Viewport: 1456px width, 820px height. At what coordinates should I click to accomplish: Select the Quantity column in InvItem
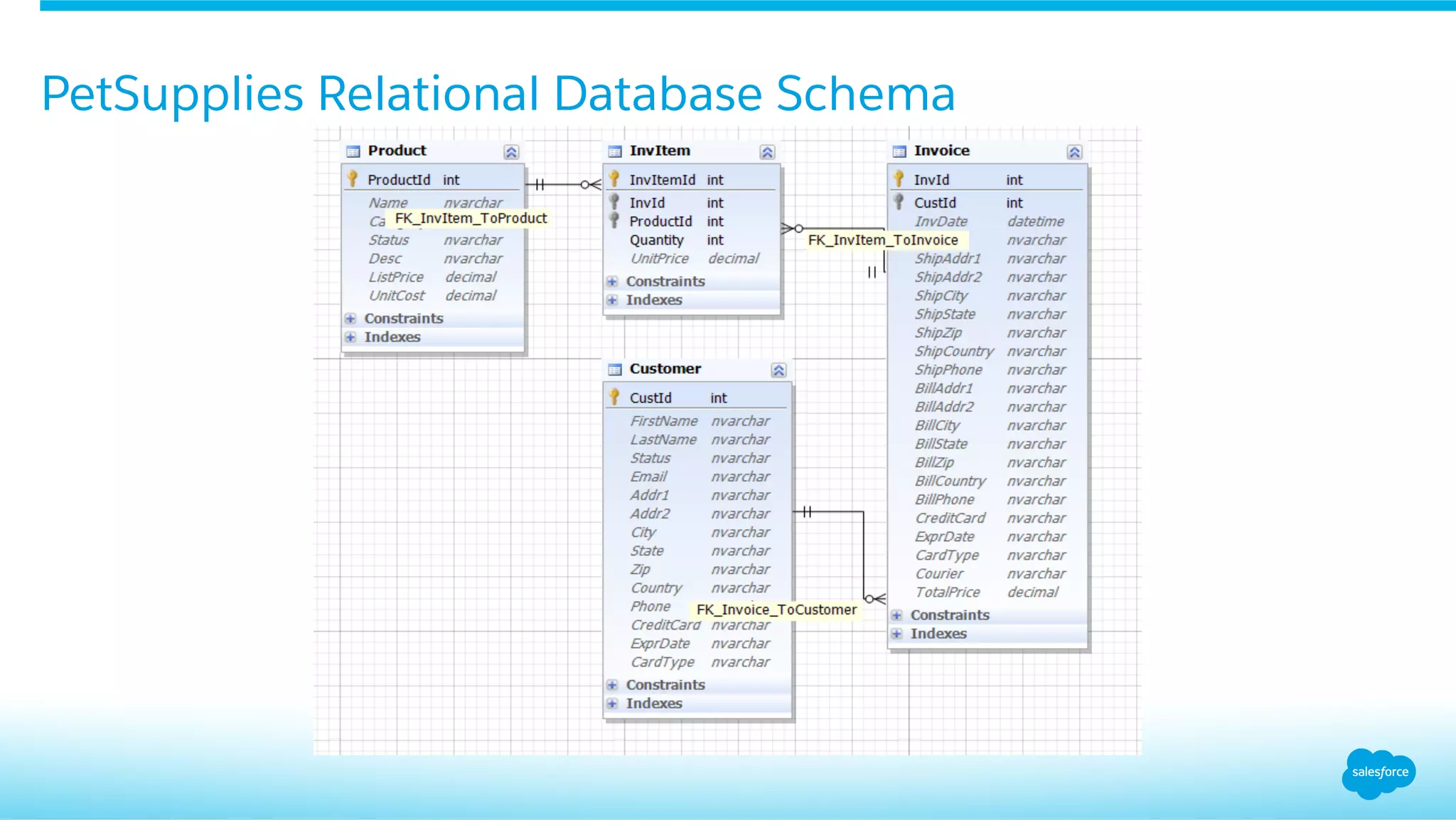coord(691,240)
